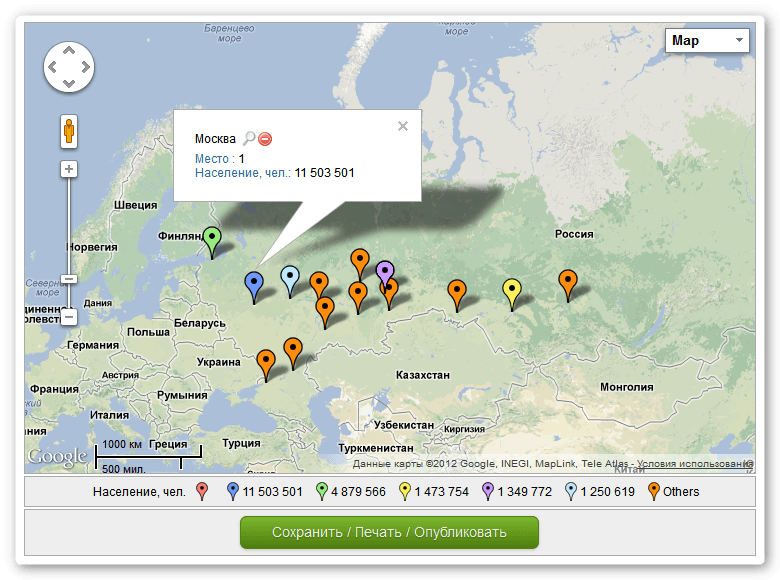Open the Map type dropdown
Viewport: 780px width, 580px height.
(706, 41)
